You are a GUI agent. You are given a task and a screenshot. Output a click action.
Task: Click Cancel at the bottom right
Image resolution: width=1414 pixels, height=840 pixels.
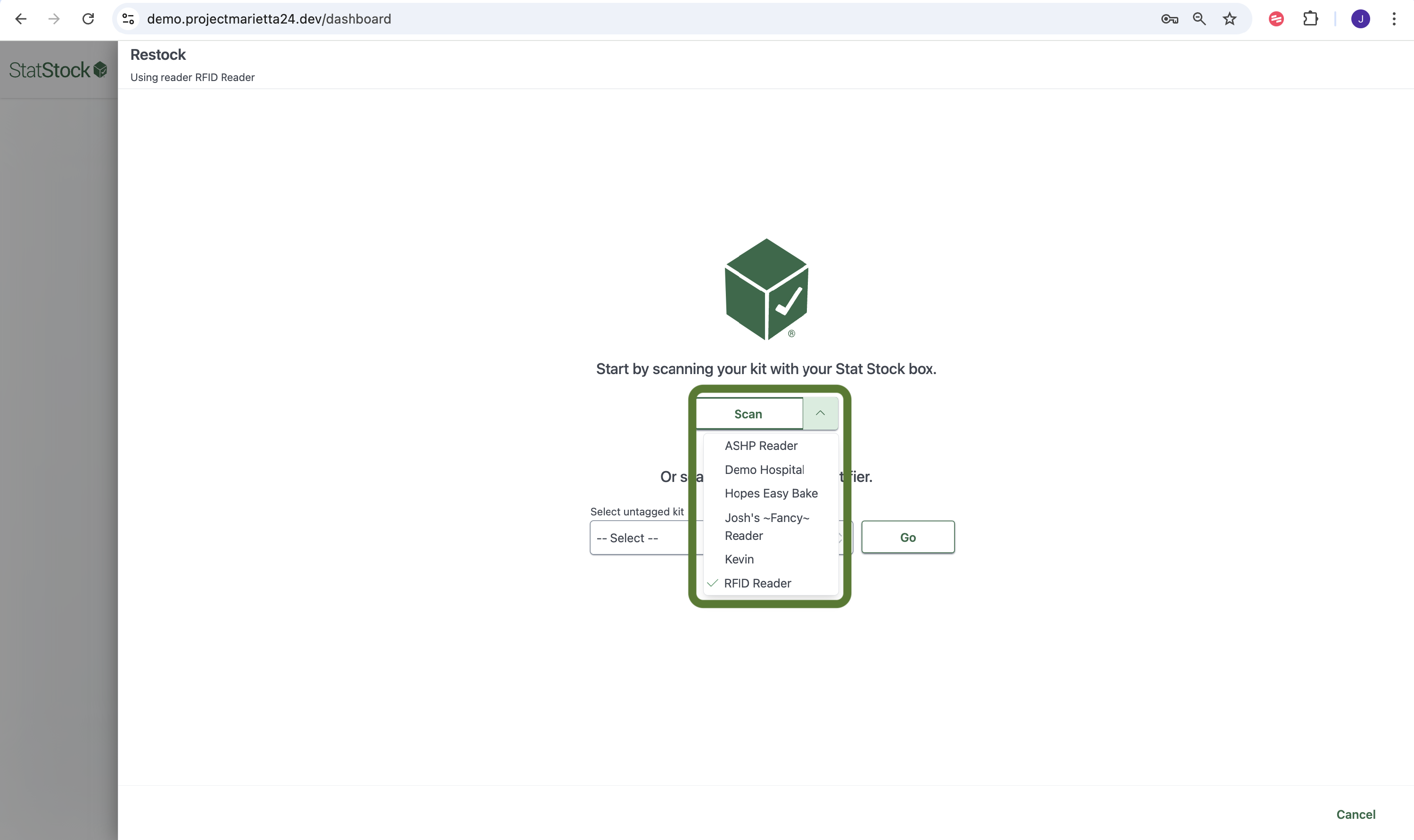tap(1356, 814)
